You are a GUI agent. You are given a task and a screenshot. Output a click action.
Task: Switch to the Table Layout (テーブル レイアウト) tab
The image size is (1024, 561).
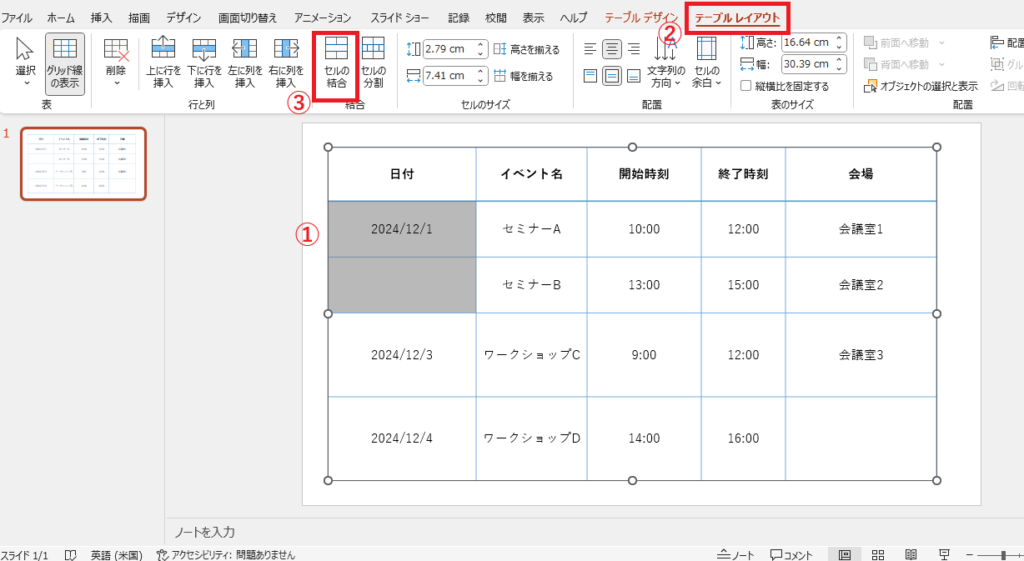(737, 18)
